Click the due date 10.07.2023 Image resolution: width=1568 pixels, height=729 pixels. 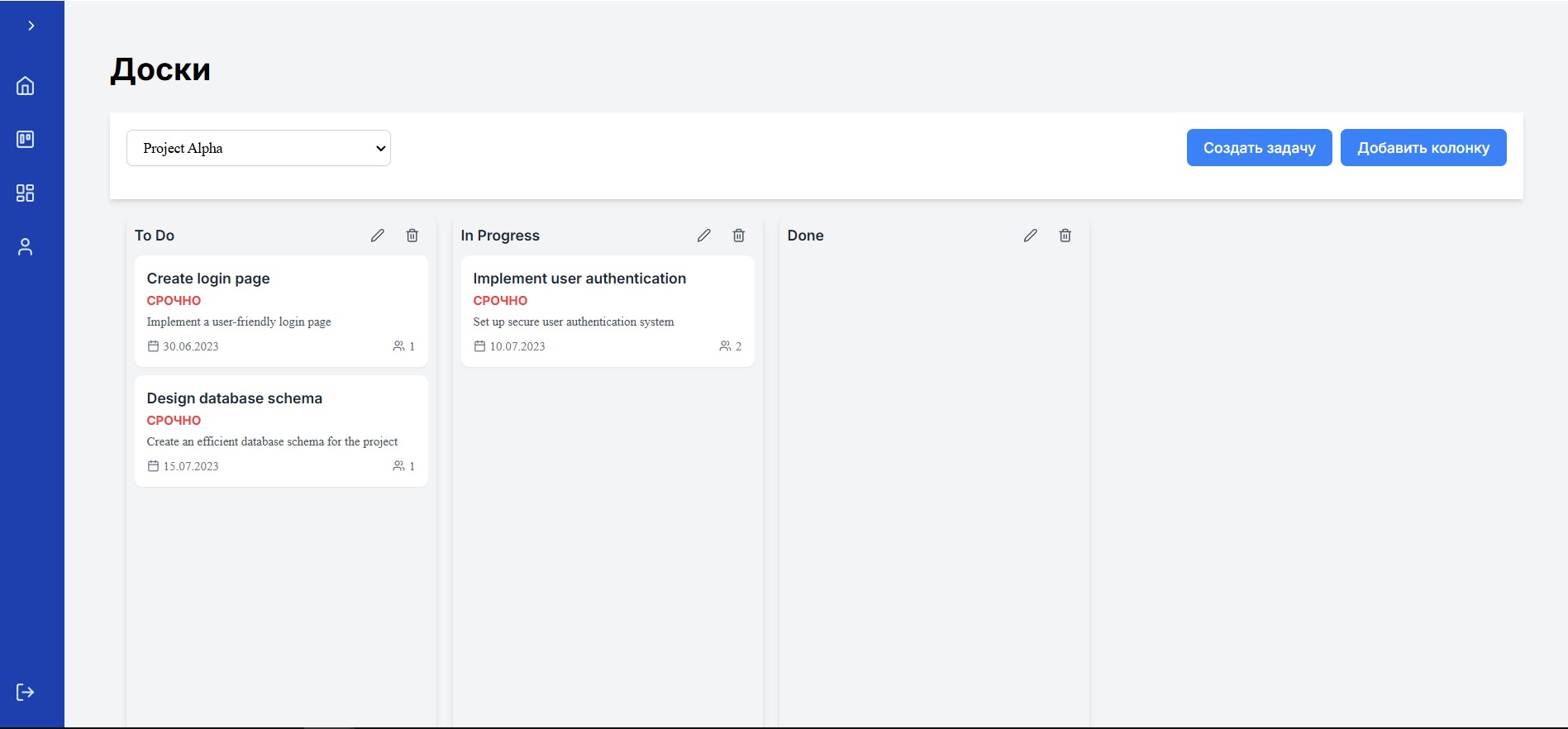coord(517,346)
